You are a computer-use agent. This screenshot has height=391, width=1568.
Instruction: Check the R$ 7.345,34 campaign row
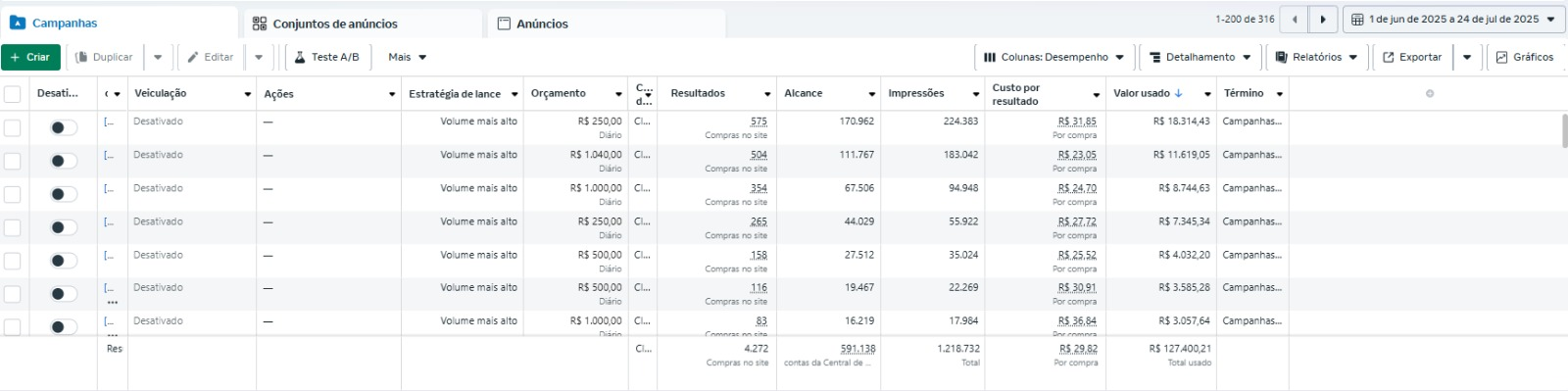coord(13,227)
